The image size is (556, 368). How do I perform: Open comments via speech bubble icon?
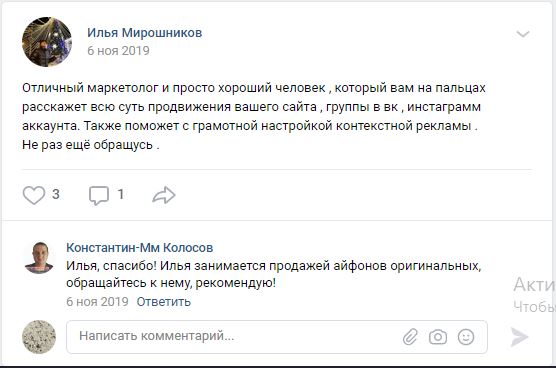pos(99,195)
